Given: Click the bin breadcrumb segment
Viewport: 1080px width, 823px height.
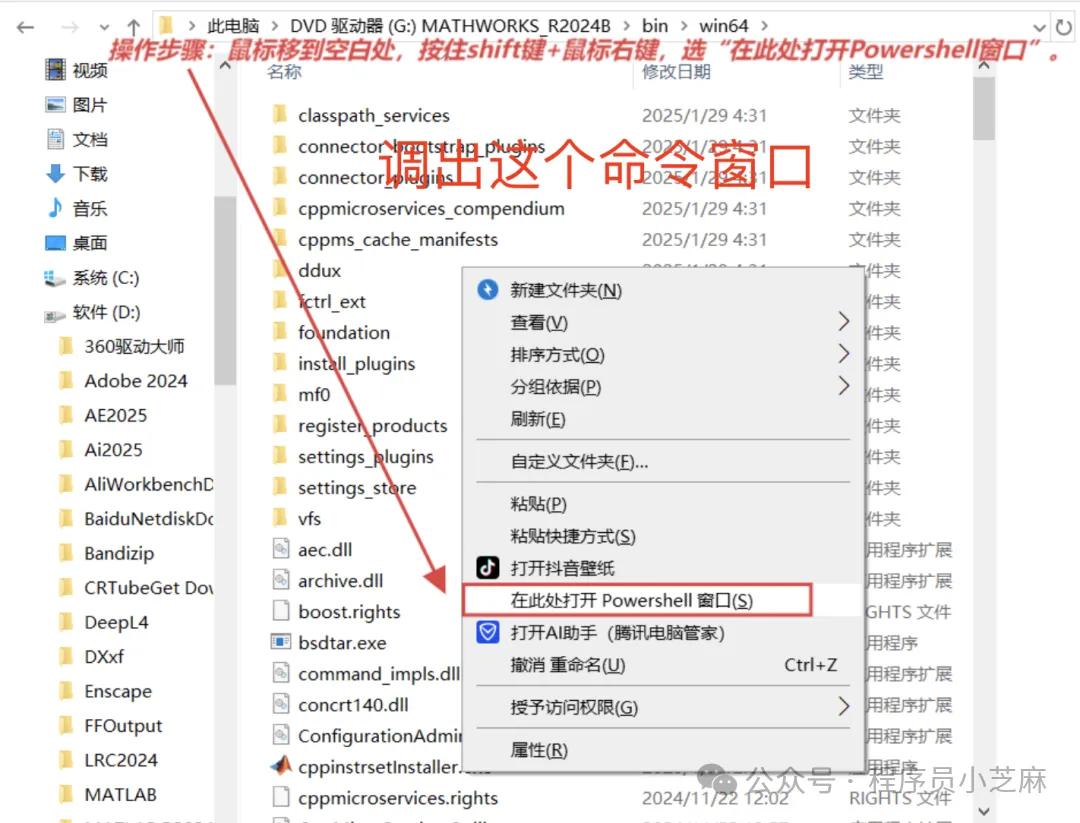Looking at the screenshot, I should (655, 26).
